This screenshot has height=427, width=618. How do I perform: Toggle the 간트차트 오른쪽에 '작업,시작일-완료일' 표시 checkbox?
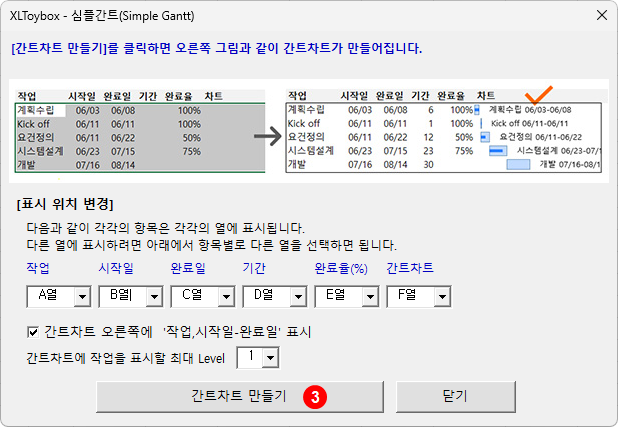pyautogui.click(x=34, y=332)
